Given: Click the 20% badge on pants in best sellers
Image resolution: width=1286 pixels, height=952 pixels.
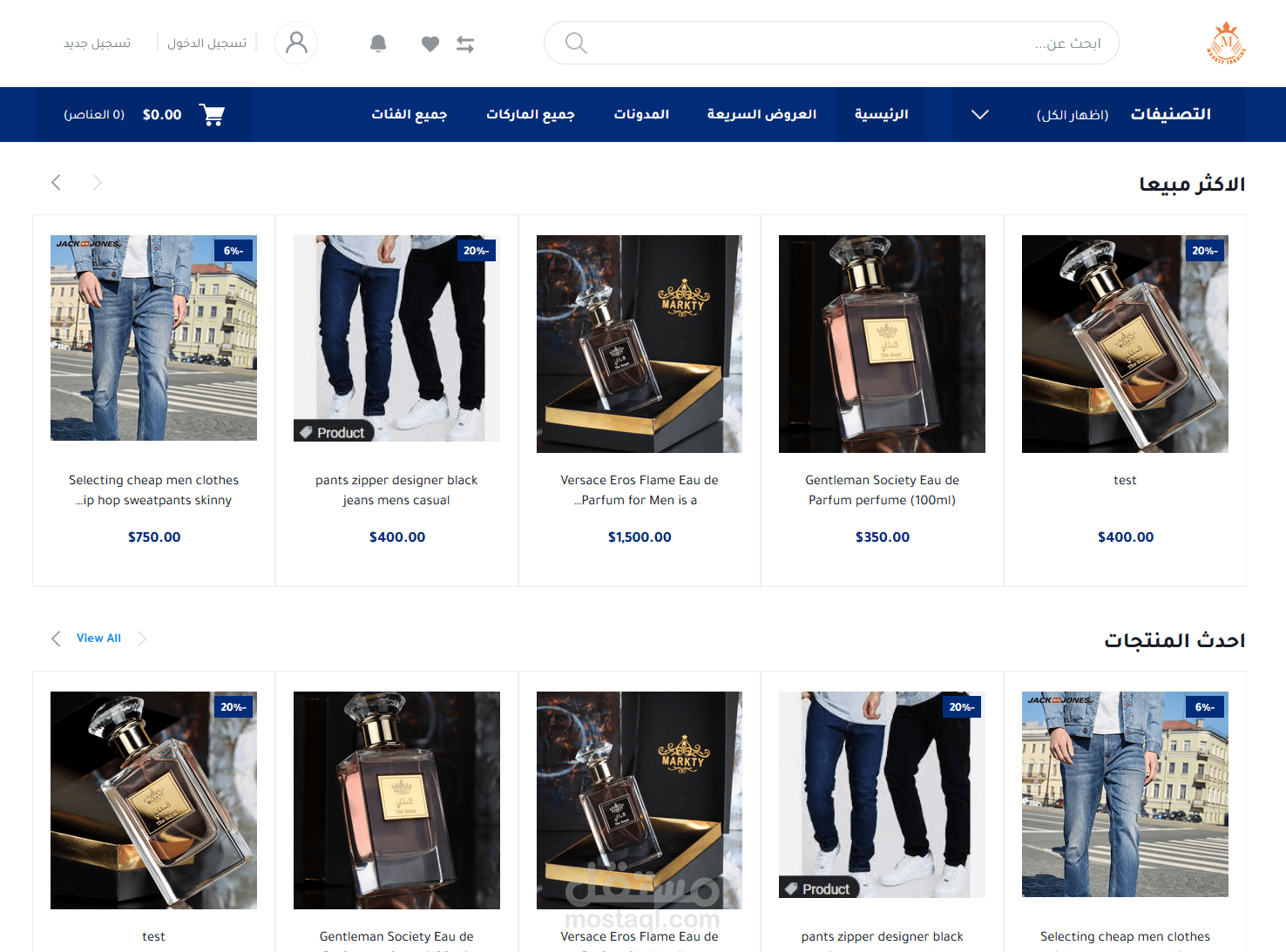Looking at the screenshot, I should (477, 251).
